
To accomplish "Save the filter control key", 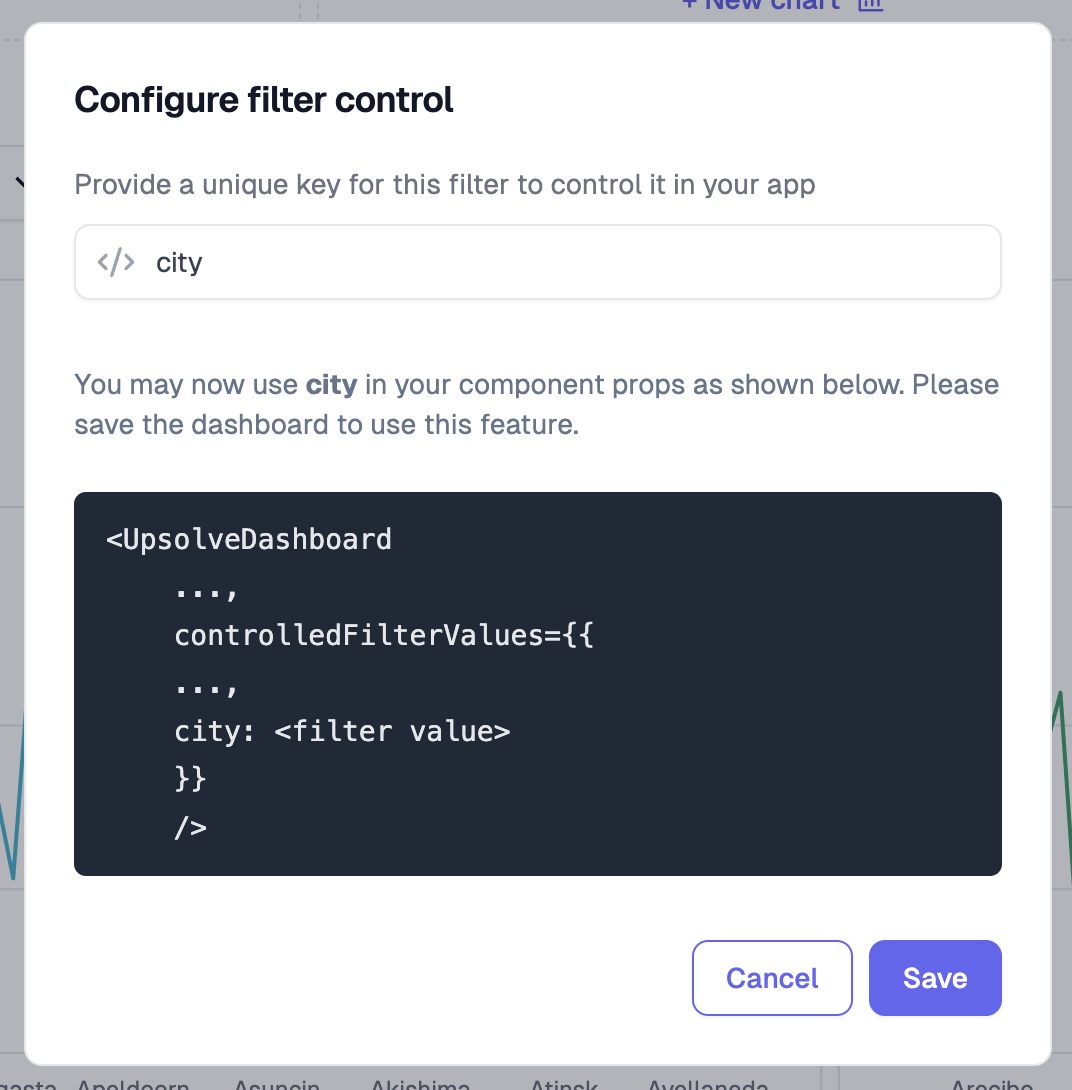I will click(935, 977).
